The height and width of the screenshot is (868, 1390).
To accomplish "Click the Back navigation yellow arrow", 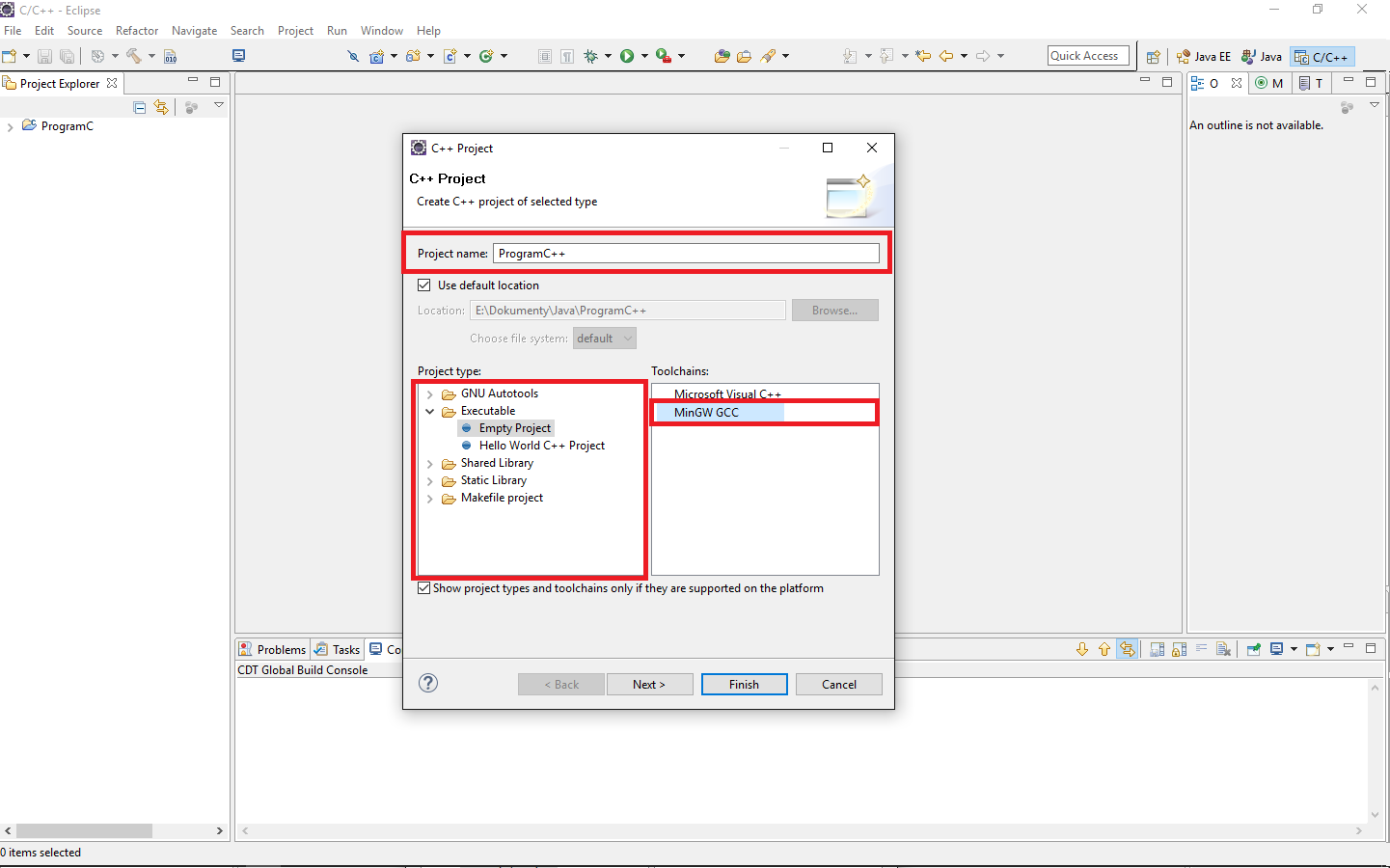I will click(946, 56).
